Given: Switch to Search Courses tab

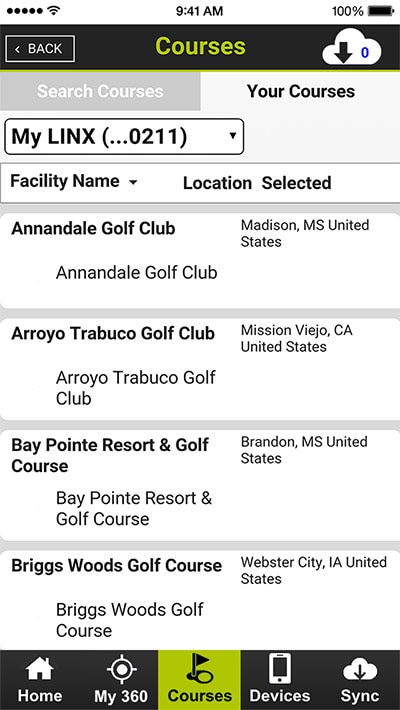Looking at the screenshot, I should 100,91.
